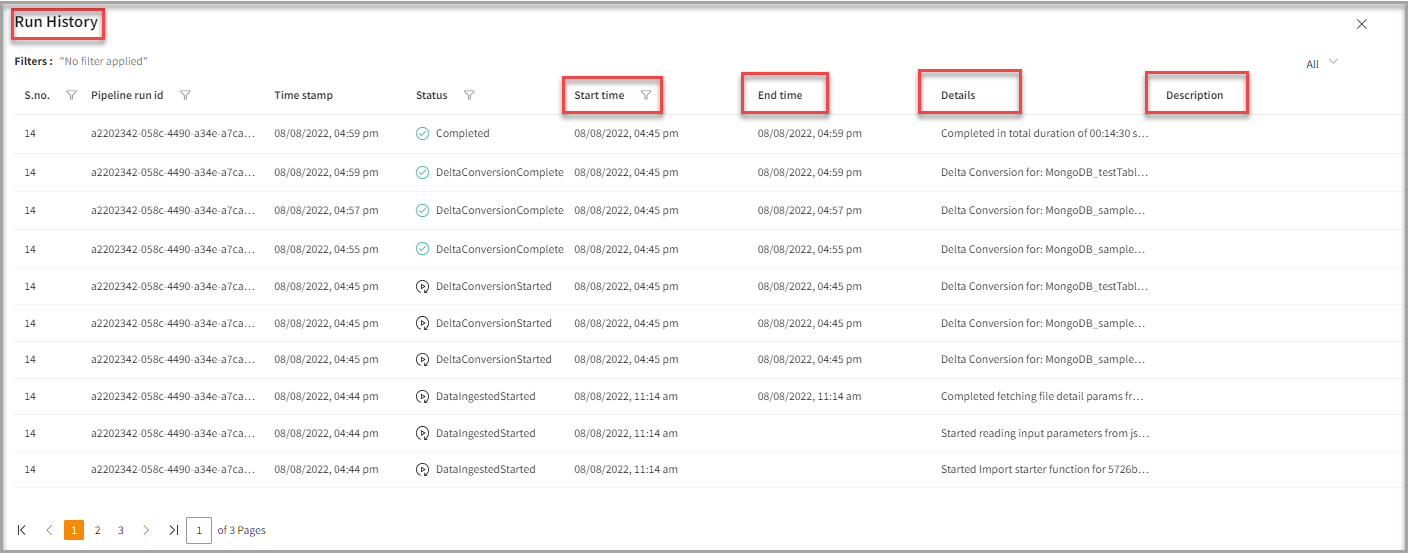The width and height of the screenshot is (1408, 553).
Task: Select page 1 in pagination
Action: 74,530
